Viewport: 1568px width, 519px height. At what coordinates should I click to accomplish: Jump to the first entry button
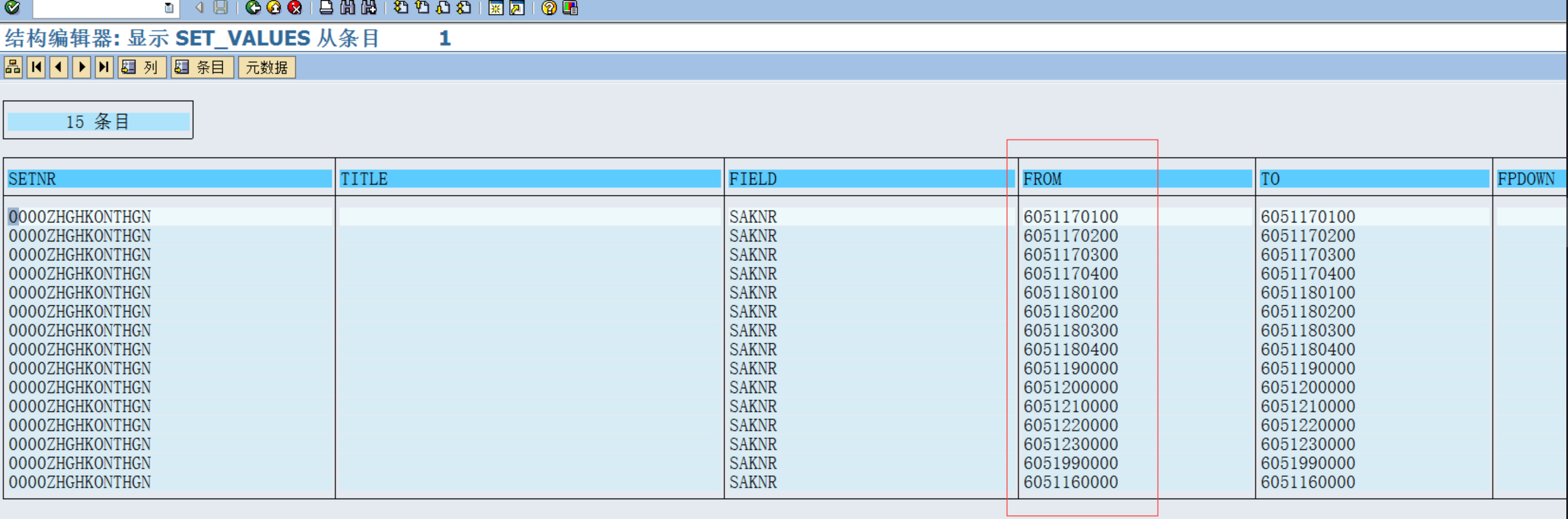37,67
